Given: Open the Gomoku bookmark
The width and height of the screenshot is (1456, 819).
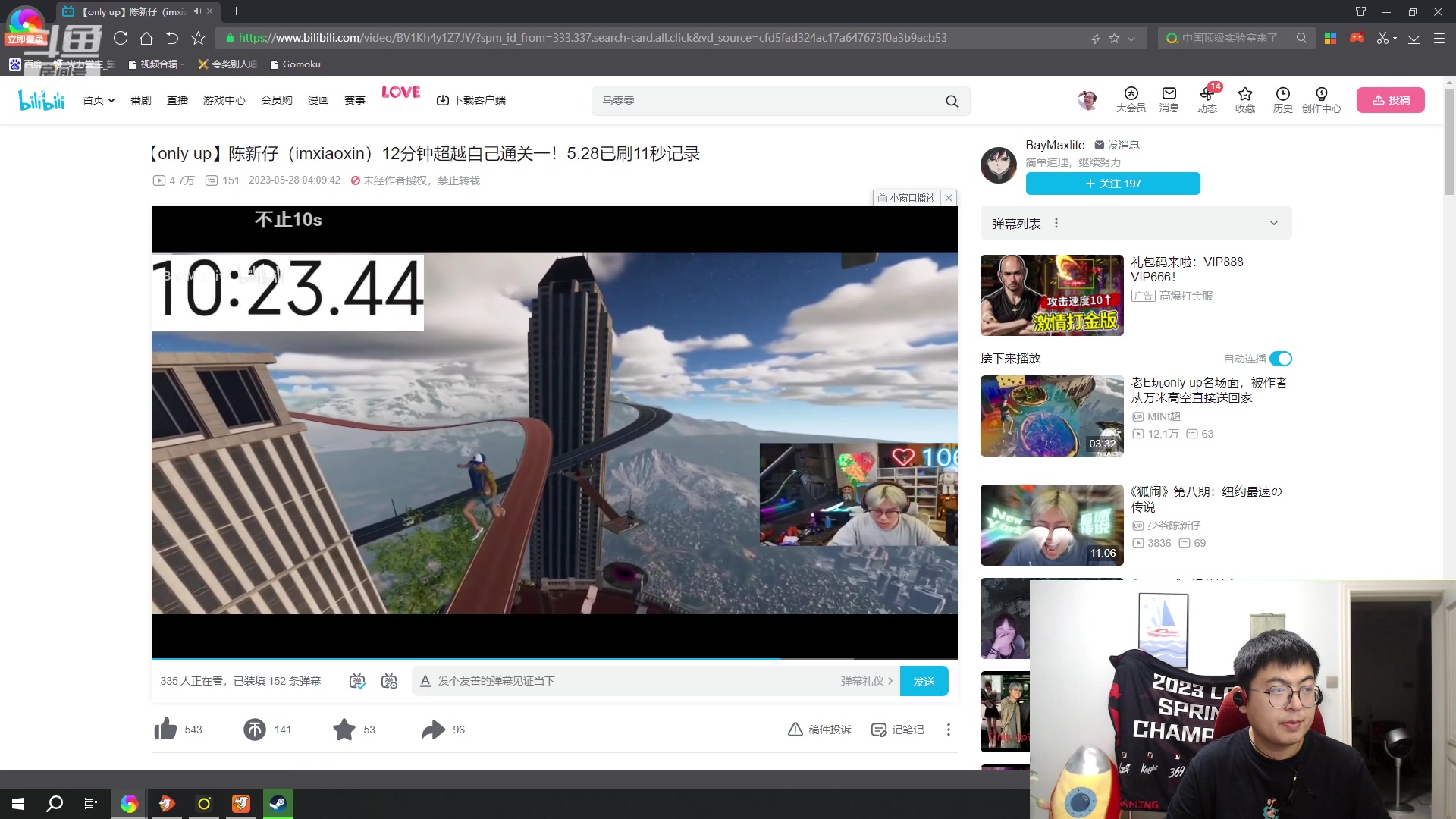Looking at the screenshot, I should click(295, 64).
